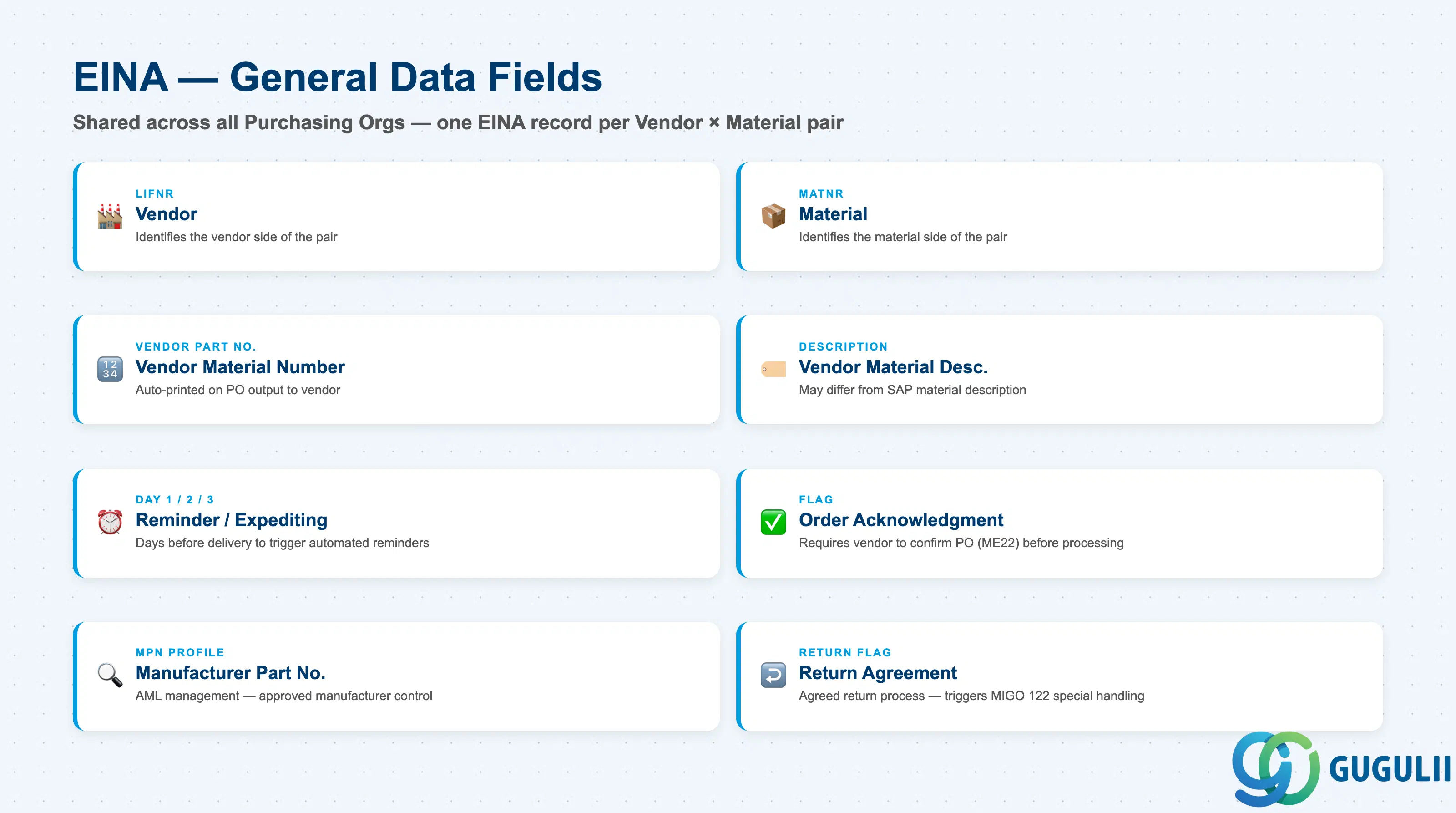1456x813 pixels.
Task: Click the Return Agreement title text
Action: point(877,673)
